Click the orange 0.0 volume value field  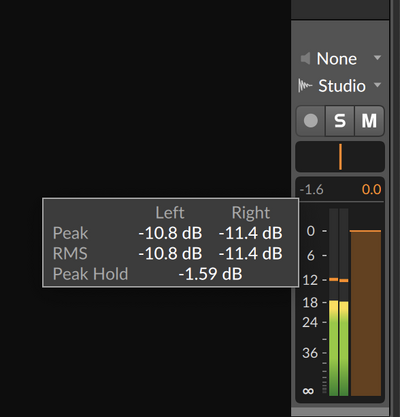coord(371,190)
